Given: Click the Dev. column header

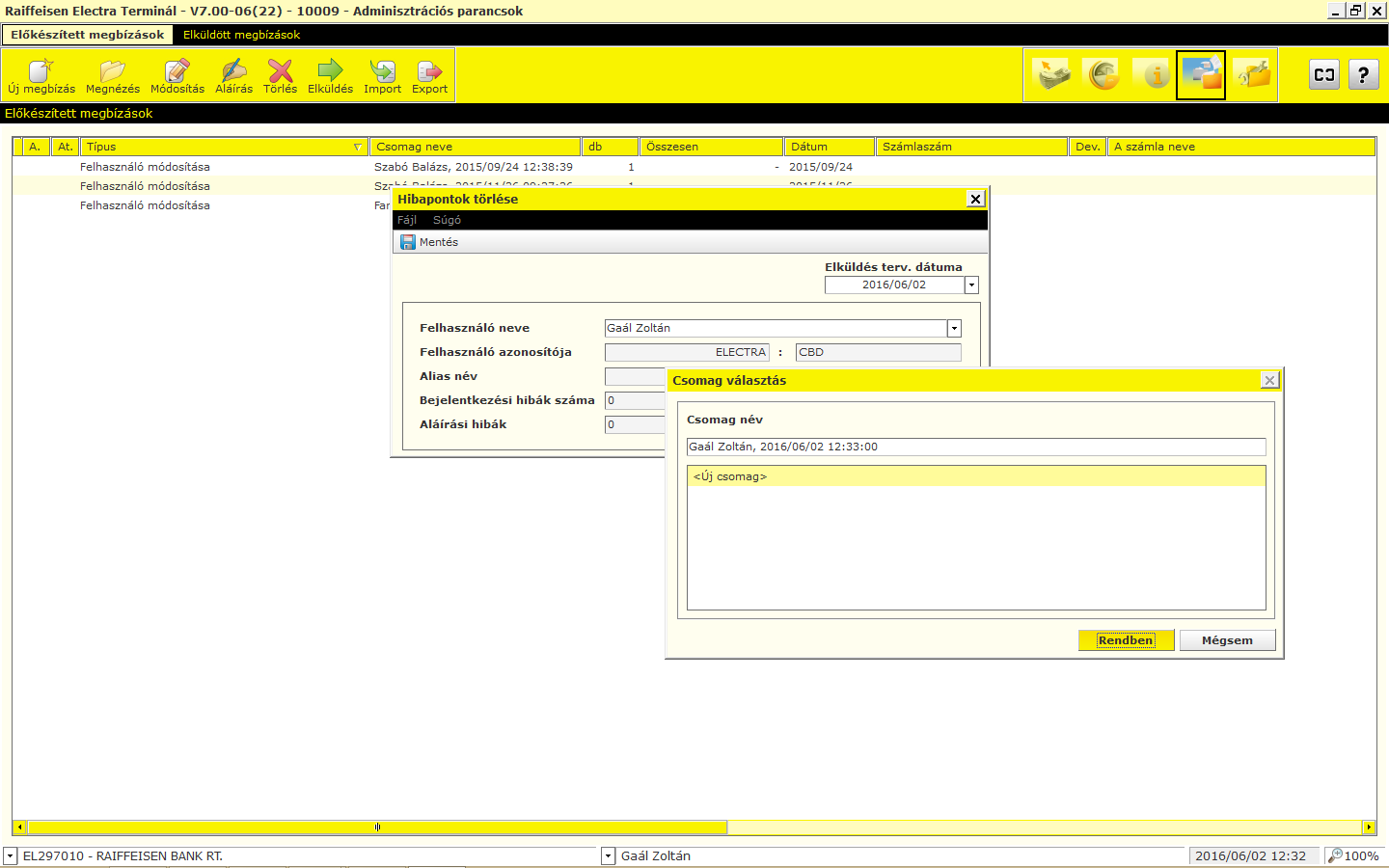Looking at the screenshot, I should point(1087,147).
